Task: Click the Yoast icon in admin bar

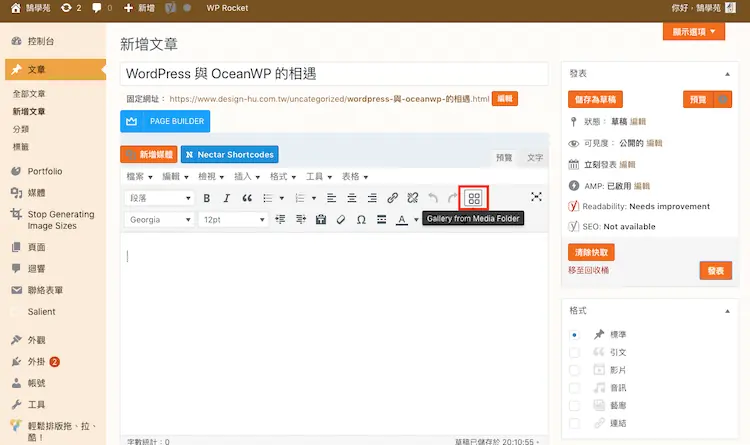Action: click(x=170, y=8)
